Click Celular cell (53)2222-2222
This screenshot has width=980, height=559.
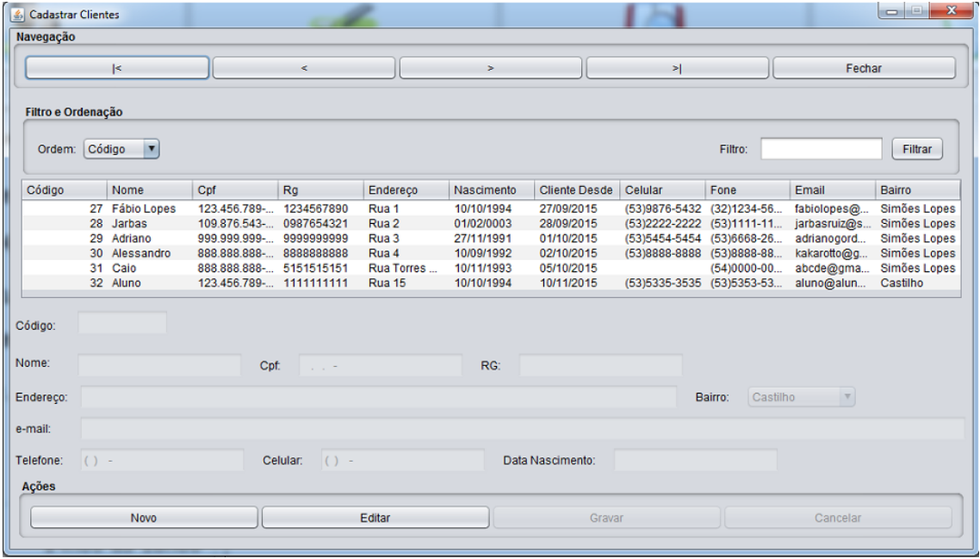coord(662,223)
